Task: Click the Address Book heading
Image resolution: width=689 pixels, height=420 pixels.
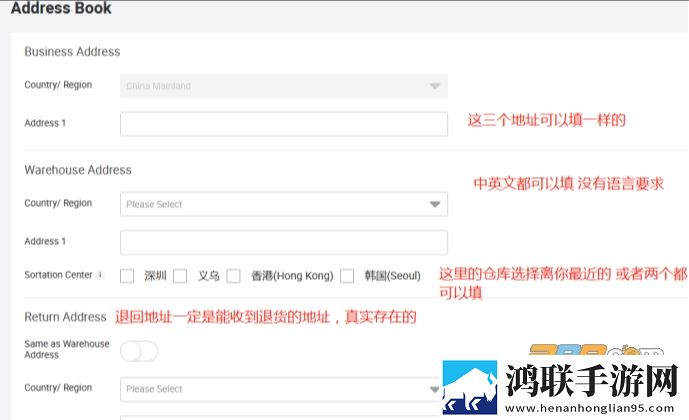Action: (61, 8)
